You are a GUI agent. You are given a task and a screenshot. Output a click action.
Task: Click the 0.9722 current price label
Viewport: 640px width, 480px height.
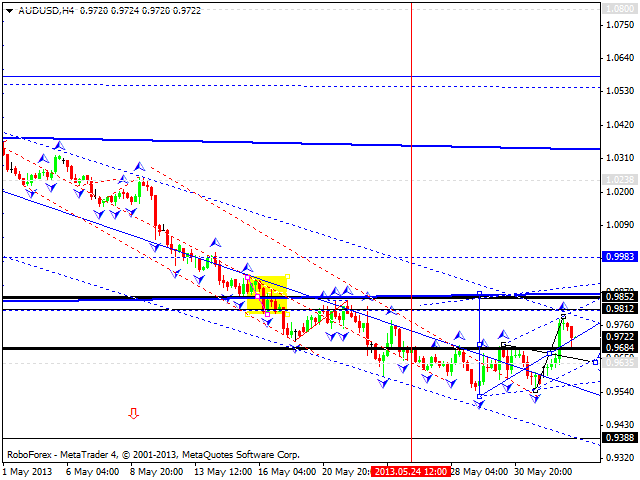[620, 336]
